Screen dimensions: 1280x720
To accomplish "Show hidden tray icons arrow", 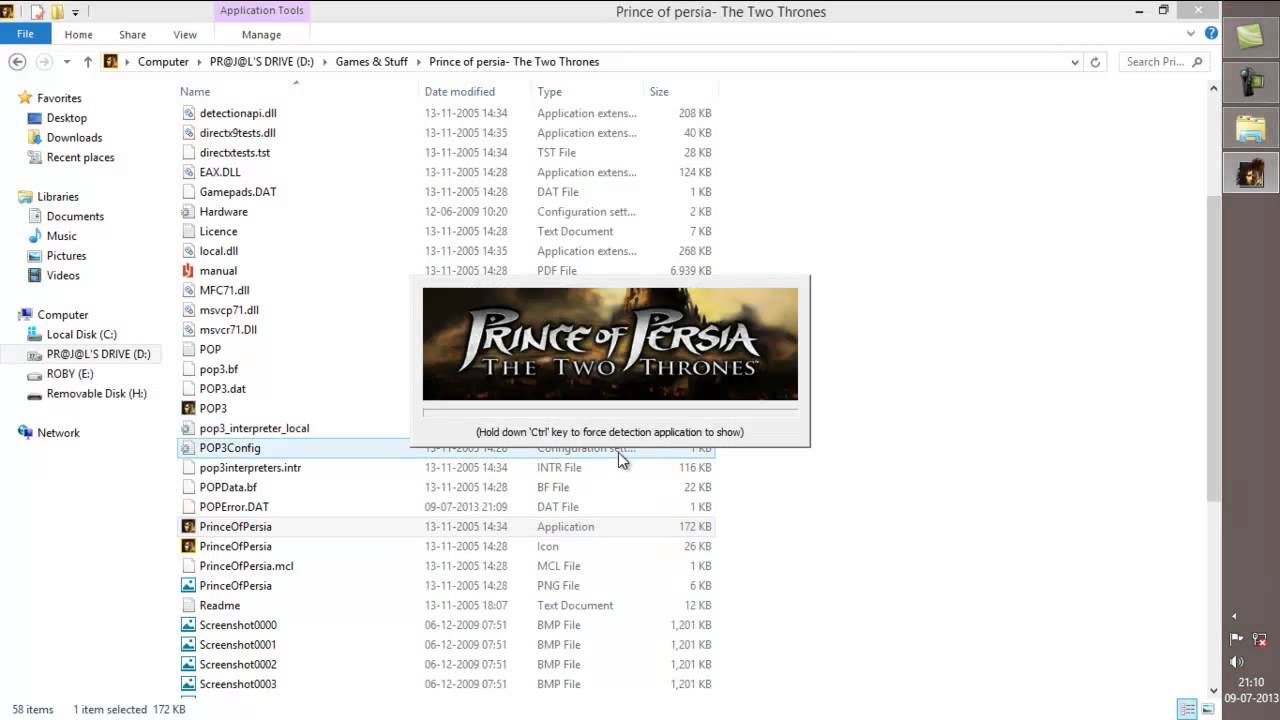I will click(x=1233, y=616).
